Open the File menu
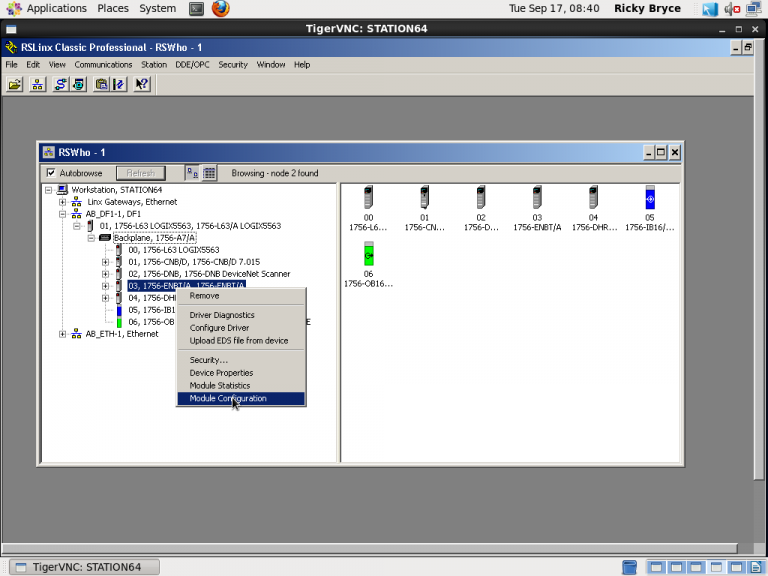Viewport: 768px width, 576px height. [x=11, y=65]
